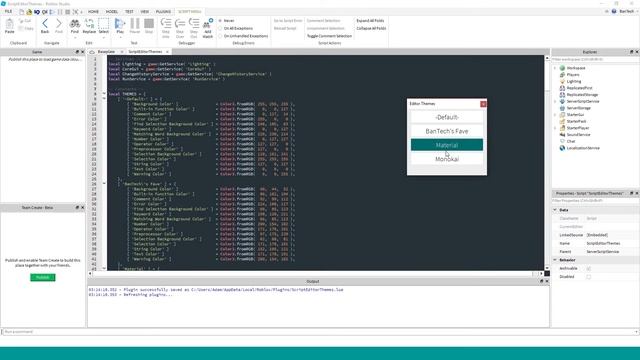Switch to MODEL ribbon tab
The width and height of the screenshot is (640, 360).
[x=112, y=11]
